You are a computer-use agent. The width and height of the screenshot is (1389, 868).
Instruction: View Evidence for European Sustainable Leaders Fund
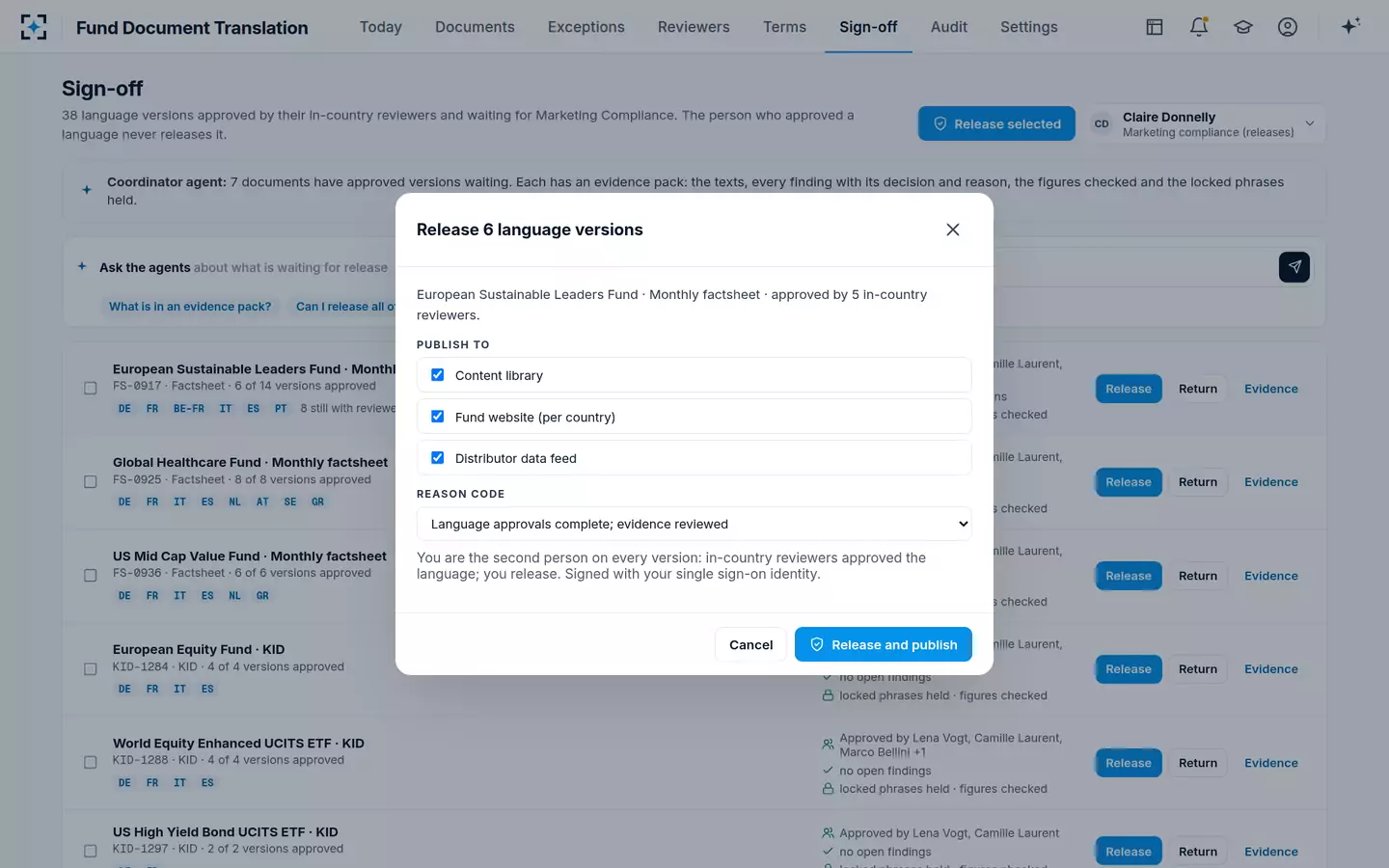(x=1271, y=389)
